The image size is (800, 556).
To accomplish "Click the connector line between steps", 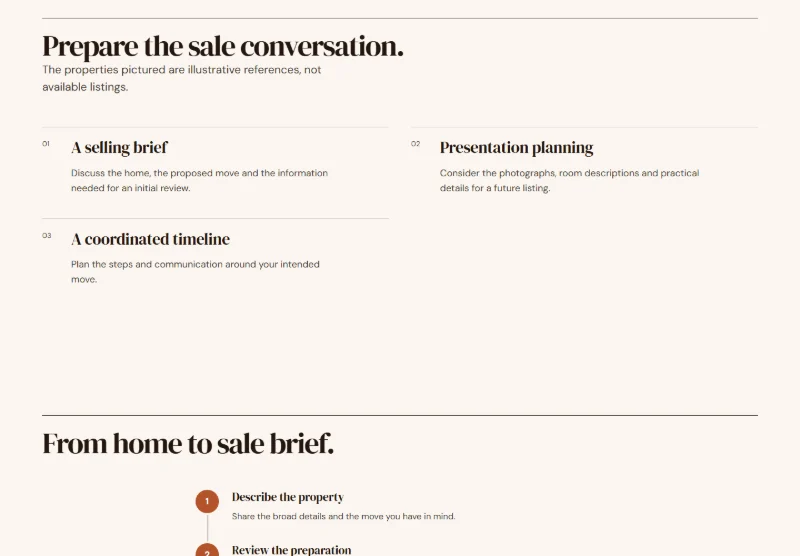I will (x=207, y=528).
